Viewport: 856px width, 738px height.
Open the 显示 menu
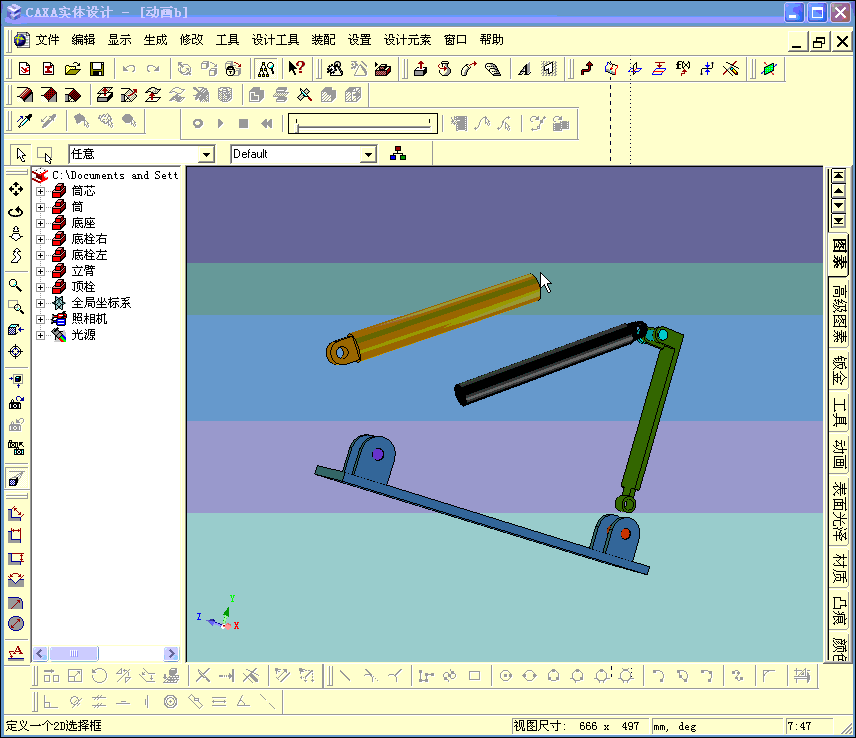tap(119, 40)
